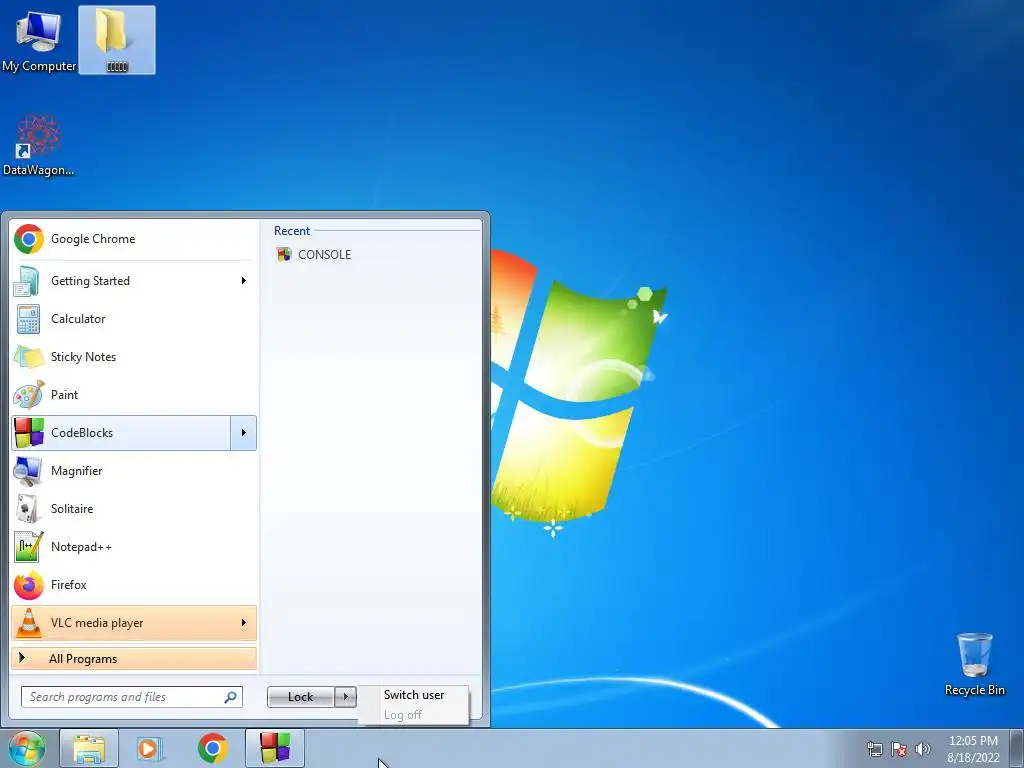Image resolution: width=1024 pixels, height=768 pixels.
Task: Open Chrome from the taskbar
Action: tap(212, 748)
